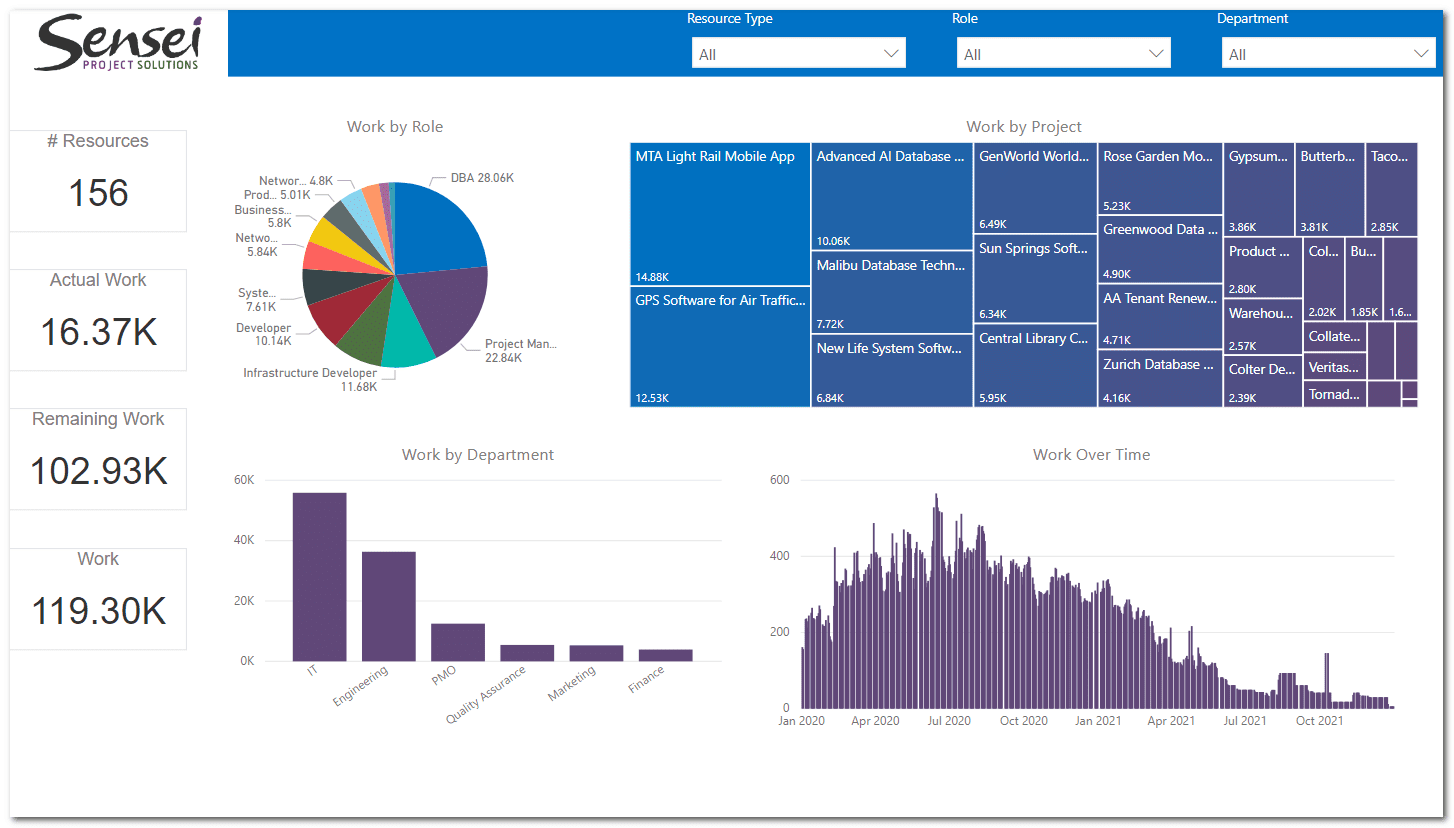Select the Engineering department bar
The image size is (1454, 828).
coord(389,606)
